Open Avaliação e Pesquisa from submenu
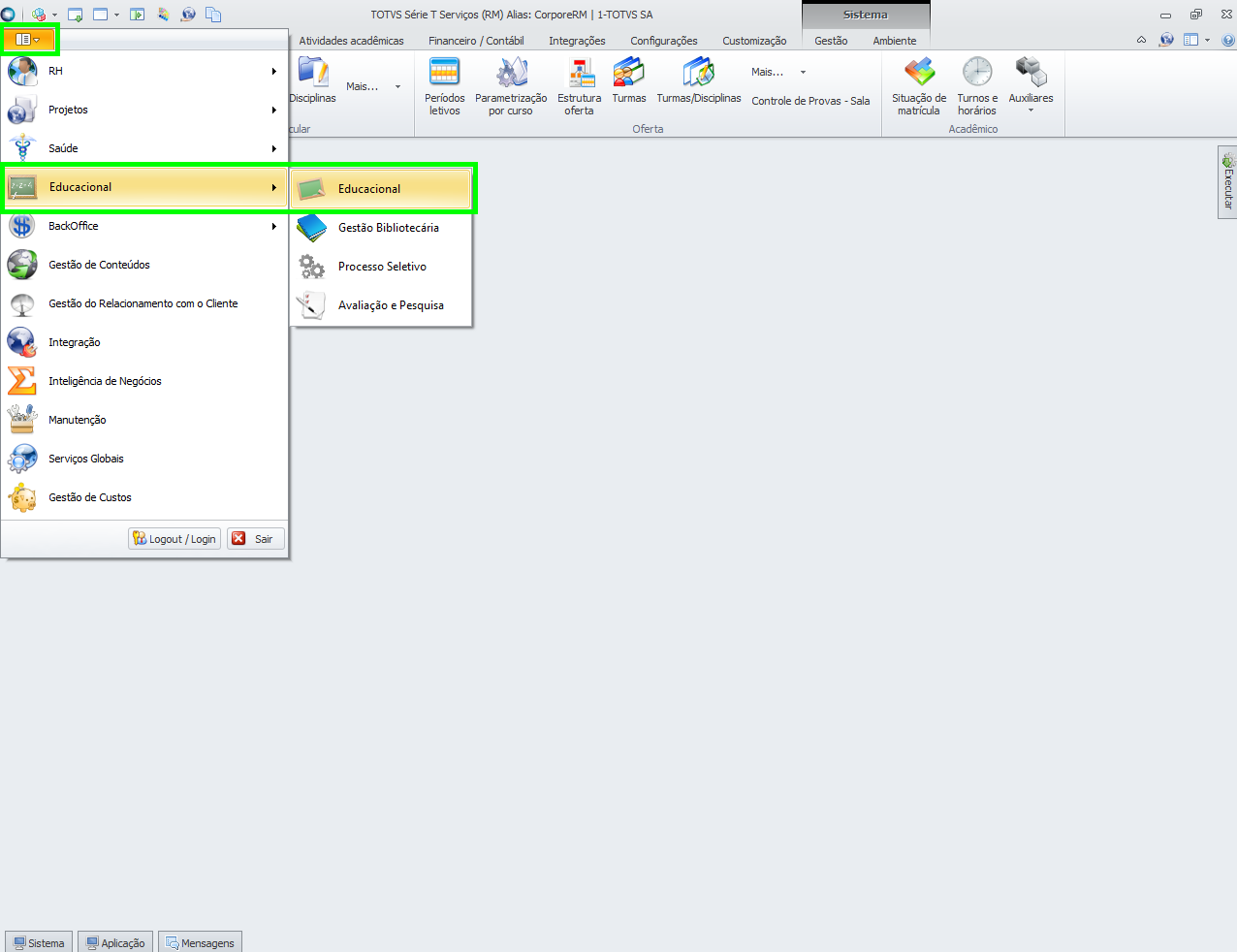 381,305
